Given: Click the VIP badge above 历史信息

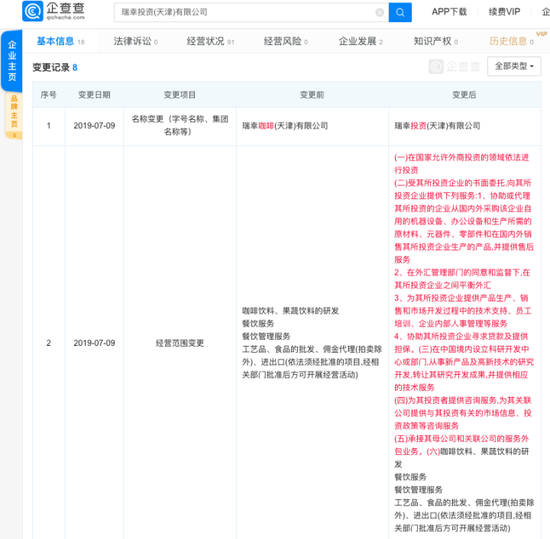Looking at the screenshot, I should click(541, 34).
